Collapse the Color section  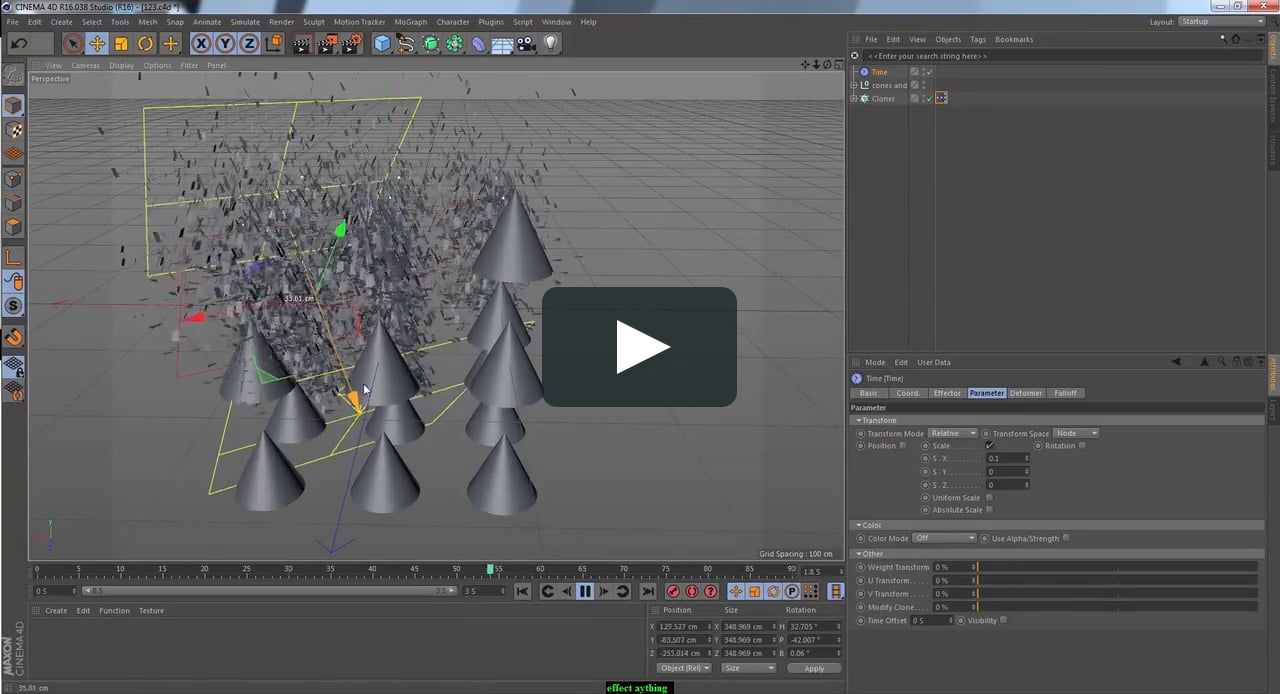[858, 525]
